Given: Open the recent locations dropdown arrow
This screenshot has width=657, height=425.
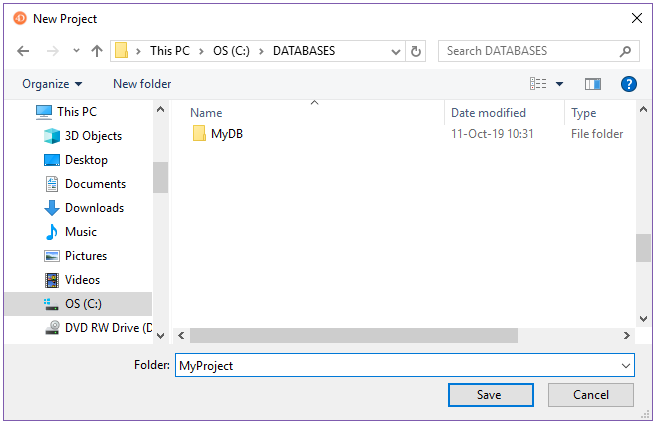Looking at the screenshot, I should (75, 51).
